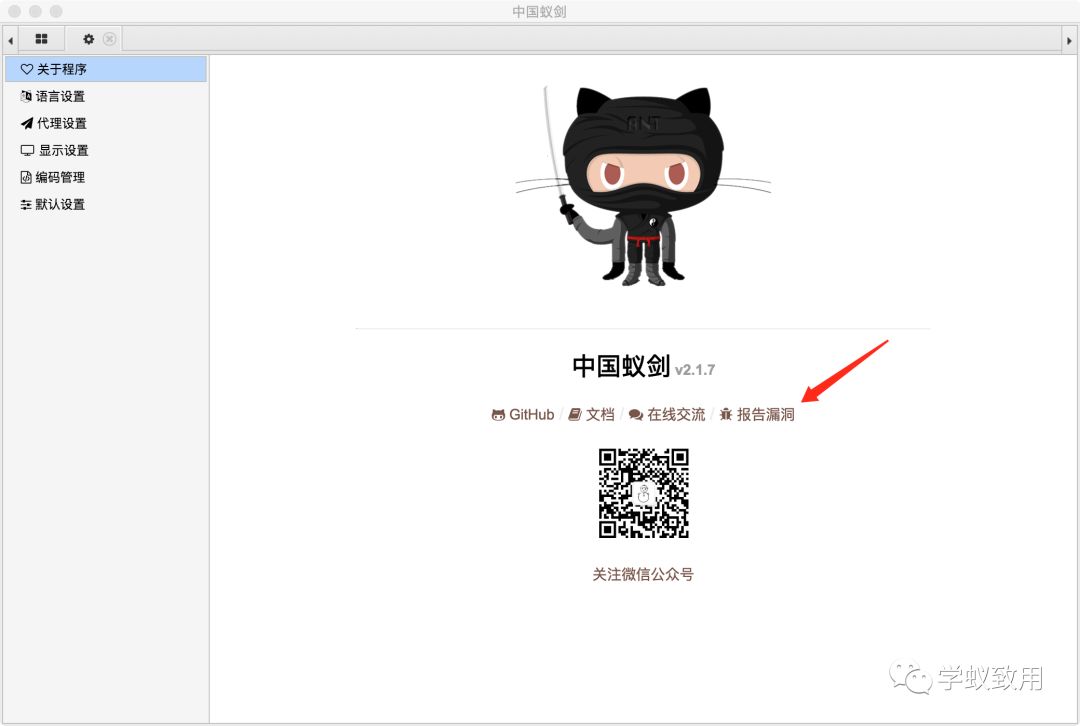1080x726 pixels.
Task: Click the bug icon beside 报告漏洞
Action: coord(726,415)
